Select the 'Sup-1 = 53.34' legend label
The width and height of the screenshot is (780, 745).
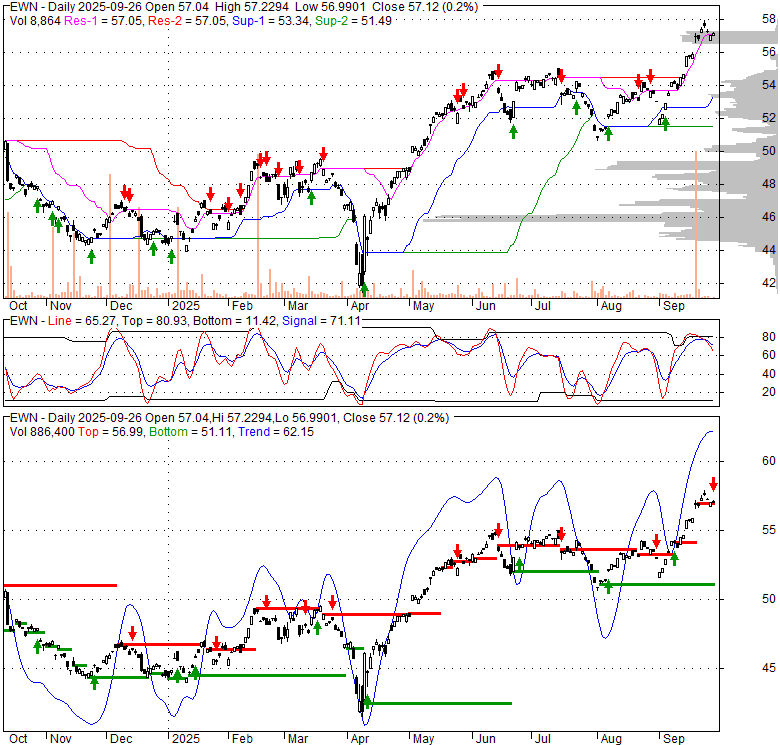[270, 21]
